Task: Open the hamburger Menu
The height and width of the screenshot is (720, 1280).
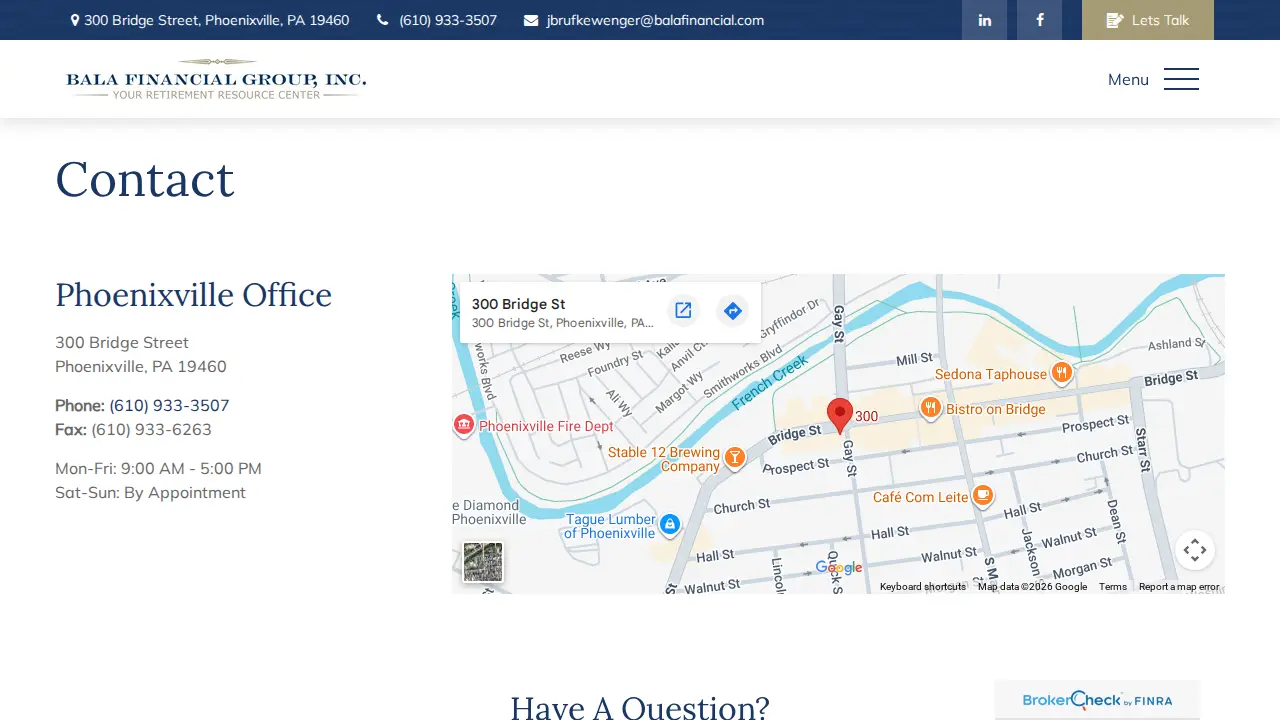Action: click(x=1153, y=79)
